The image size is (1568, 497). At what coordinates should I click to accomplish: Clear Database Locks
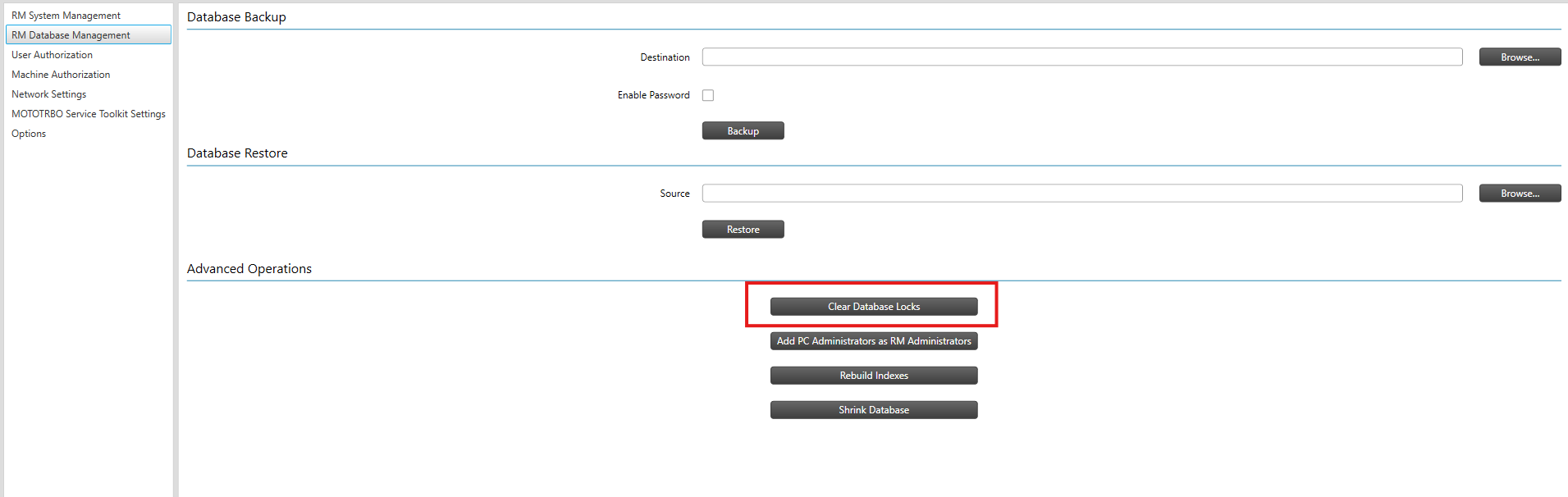(x=874, y=306)
